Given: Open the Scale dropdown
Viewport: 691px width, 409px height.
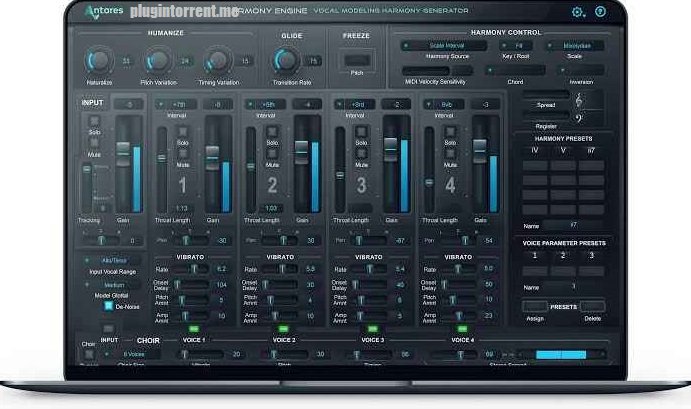Looking at the screenshot, I should (x=575, y=45).
